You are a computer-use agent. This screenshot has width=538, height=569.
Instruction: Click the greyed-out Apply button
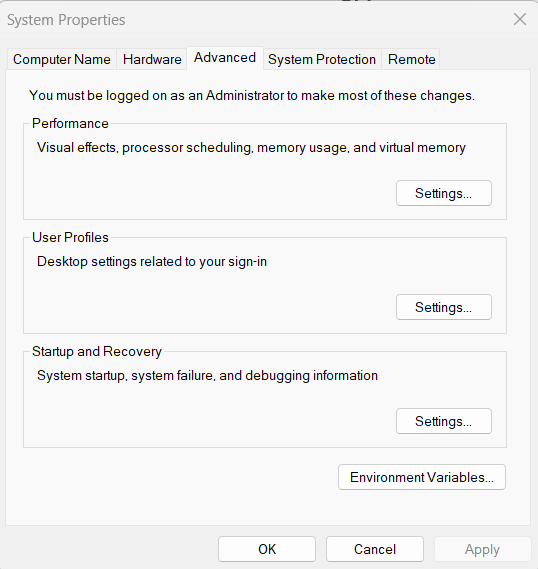482,549
